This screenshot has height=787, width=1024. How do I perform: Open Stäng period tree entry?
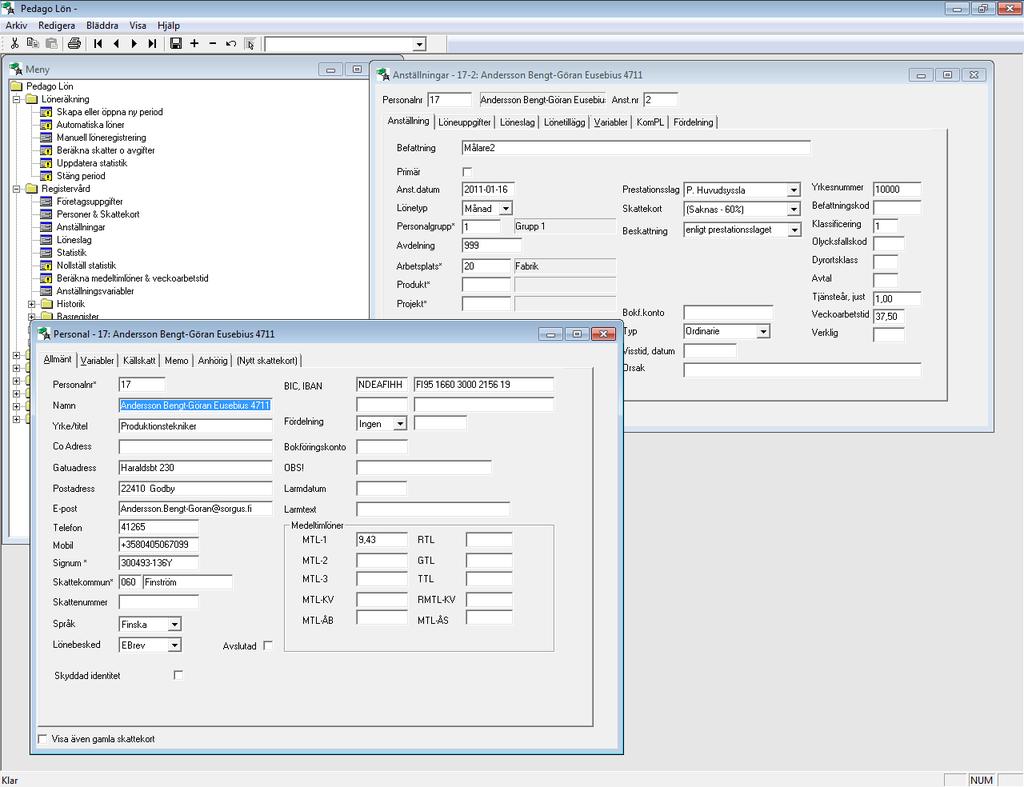[x=80, y=176]
